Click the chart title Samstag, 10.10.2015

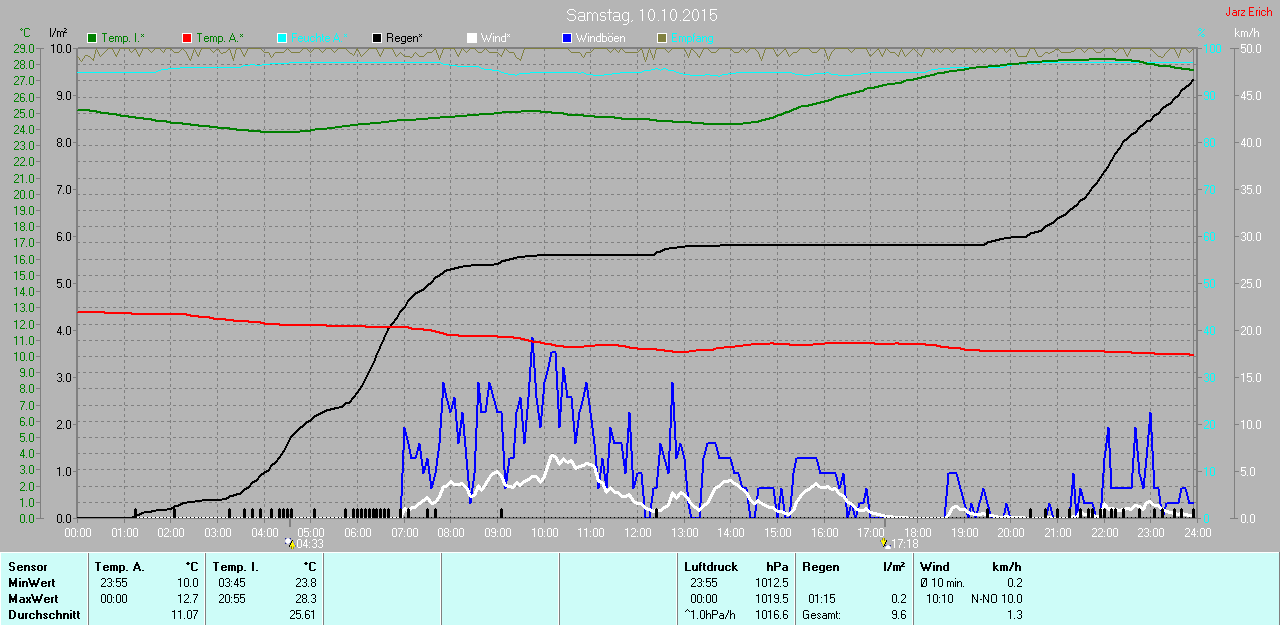(641, 16)
